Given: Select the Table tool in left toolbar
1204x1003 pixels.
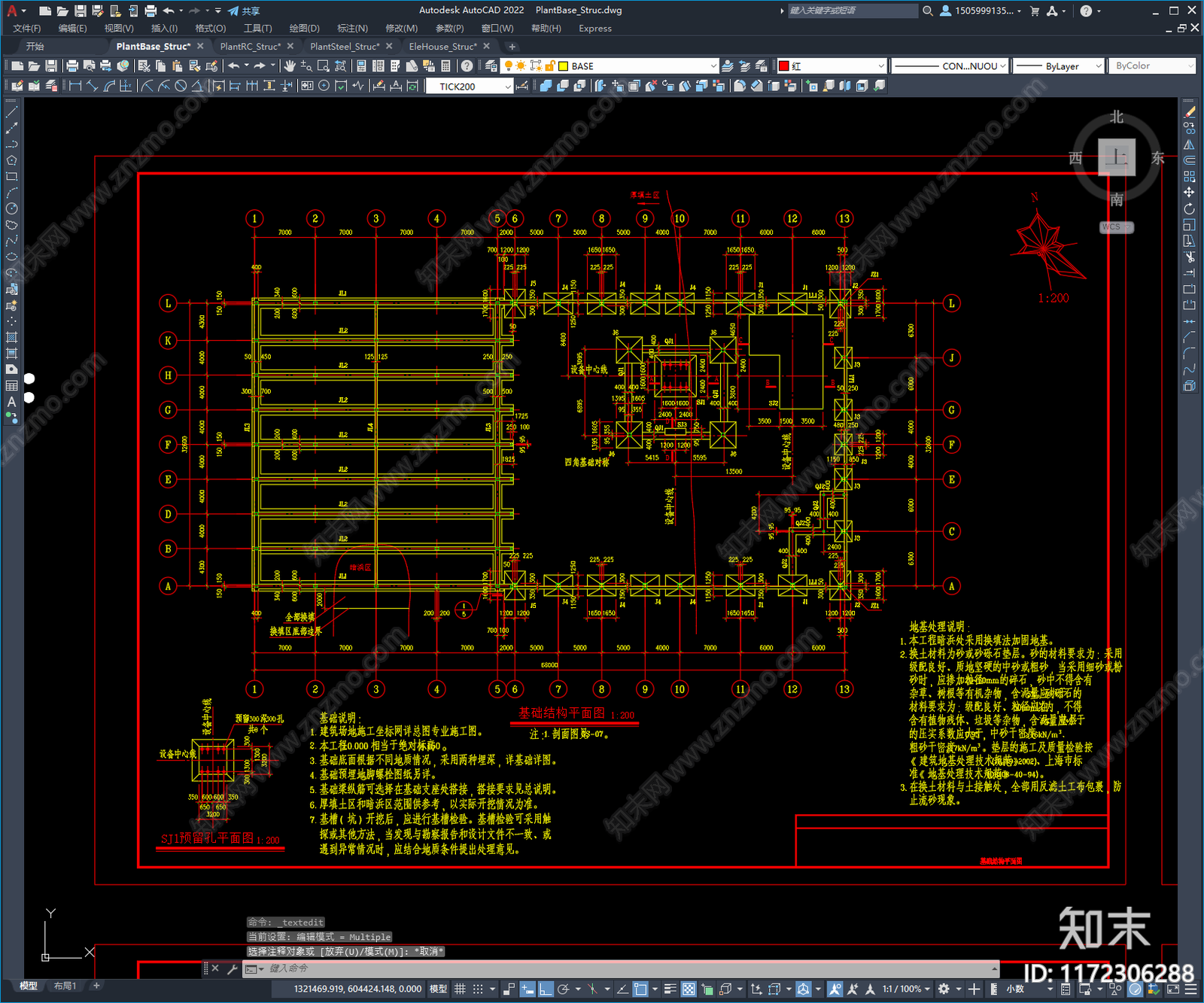Looking at the screenshot, I should click(11, 385).
